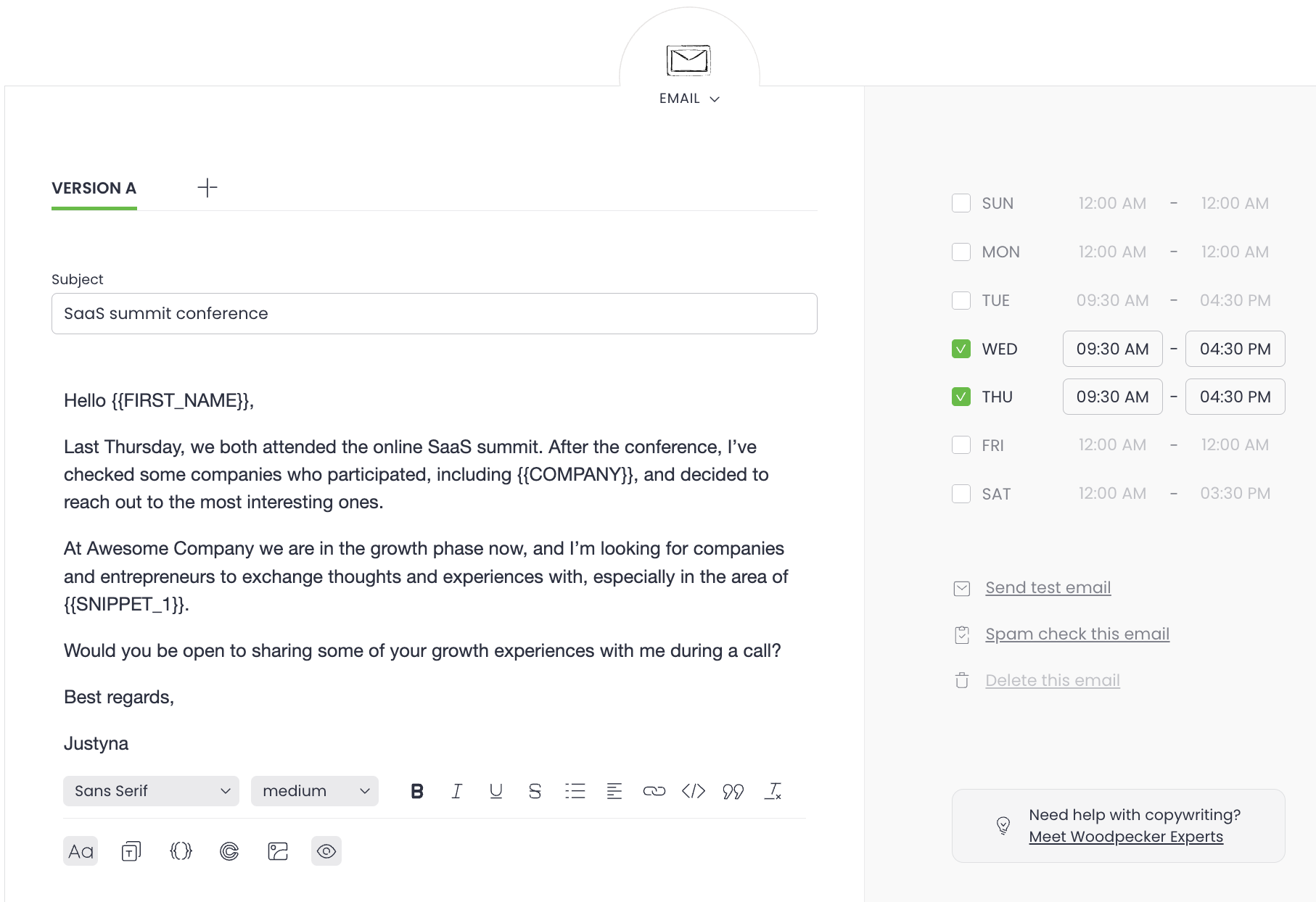
Task: Open the font size medium dropdown
Action: [x=314, y=791]
